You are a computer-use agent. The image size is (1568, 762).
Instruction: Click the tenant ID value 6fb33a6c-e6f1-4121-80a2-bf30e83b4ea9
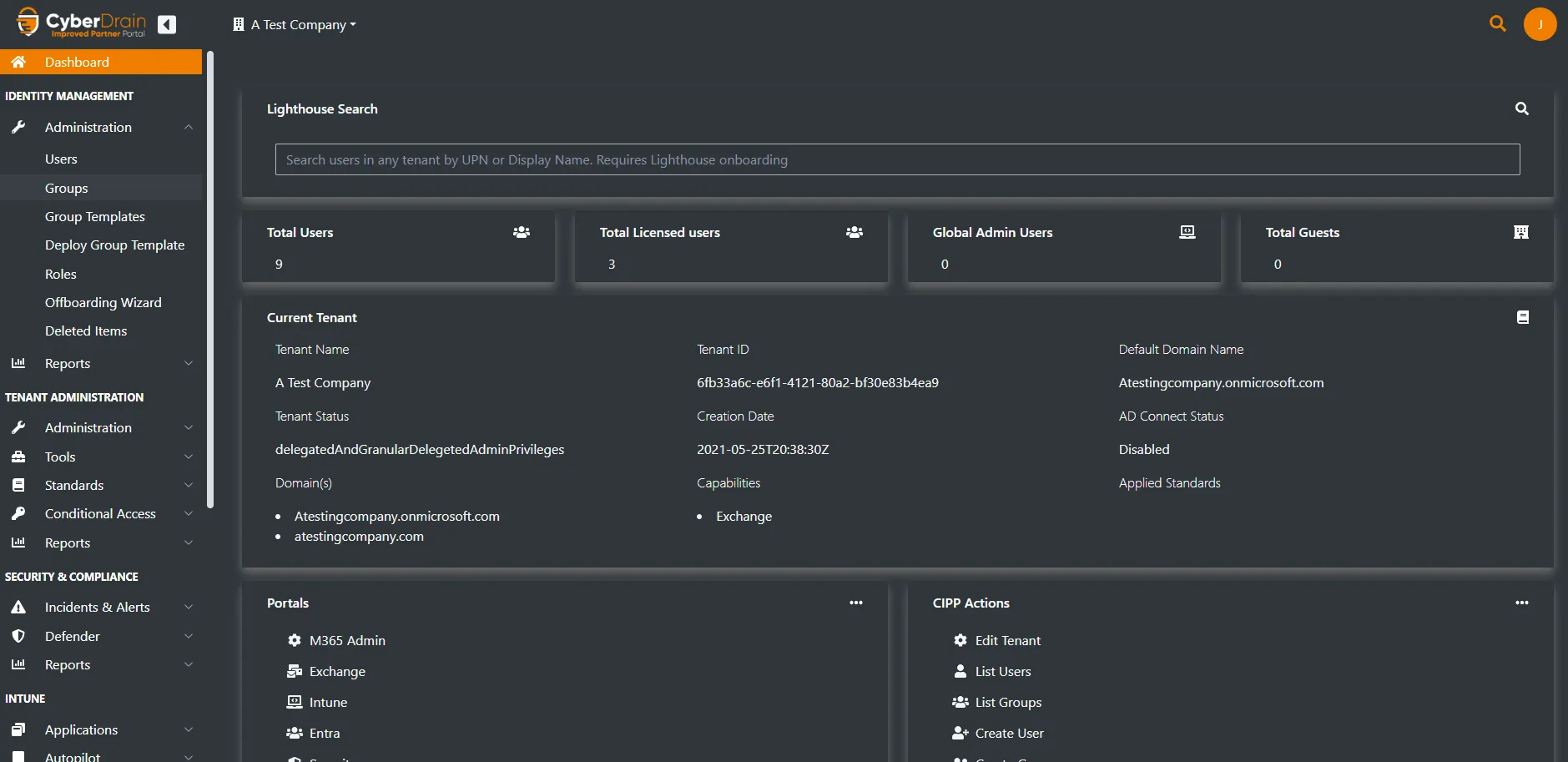(x=818, y=383)
